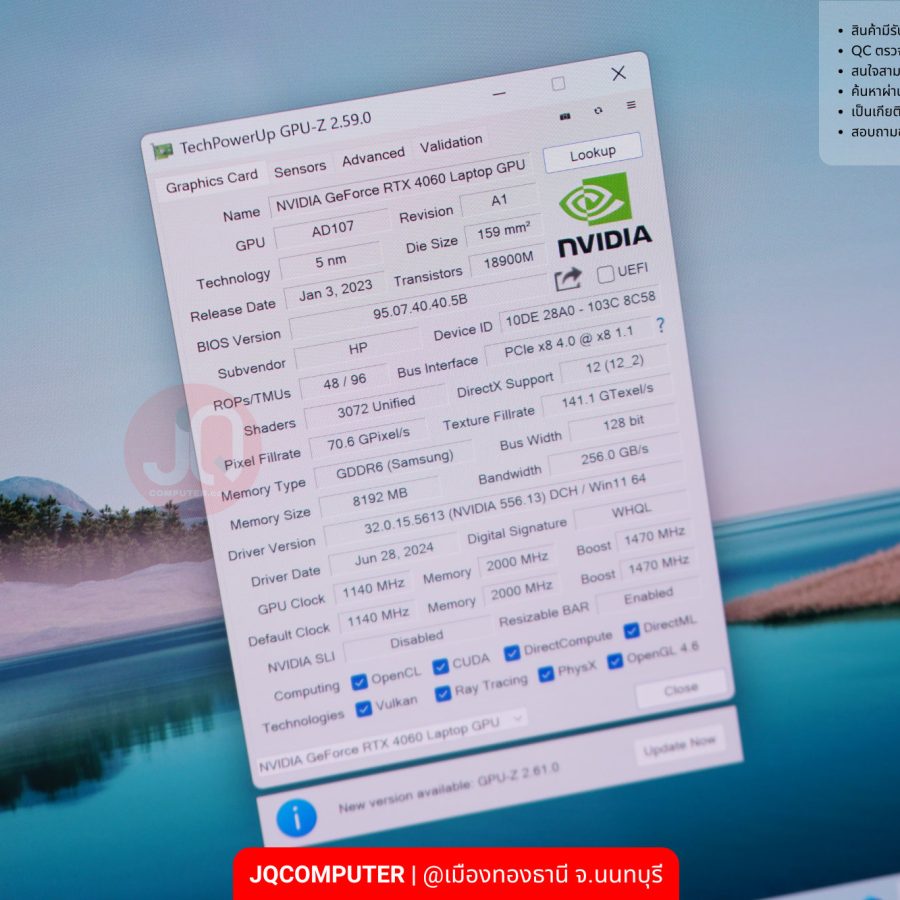The width and height of the screenshot is (900, 900).
Task: Click the NVIDIA SLI value Disabled
Action: click(417, 639)
